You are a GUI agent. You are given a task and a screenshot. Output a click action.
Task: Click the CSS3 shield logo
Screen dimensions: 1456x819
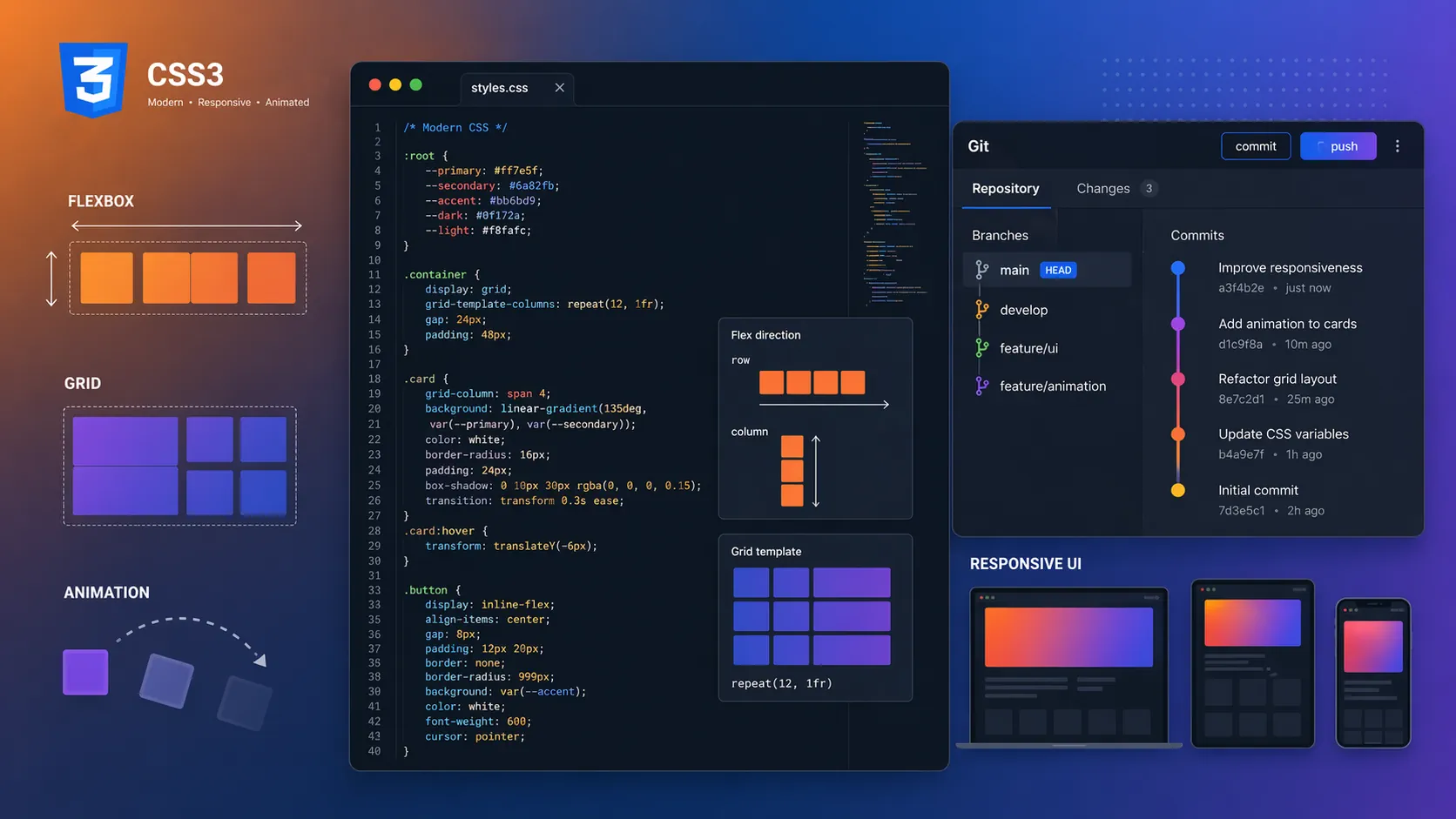coord(93,79)
